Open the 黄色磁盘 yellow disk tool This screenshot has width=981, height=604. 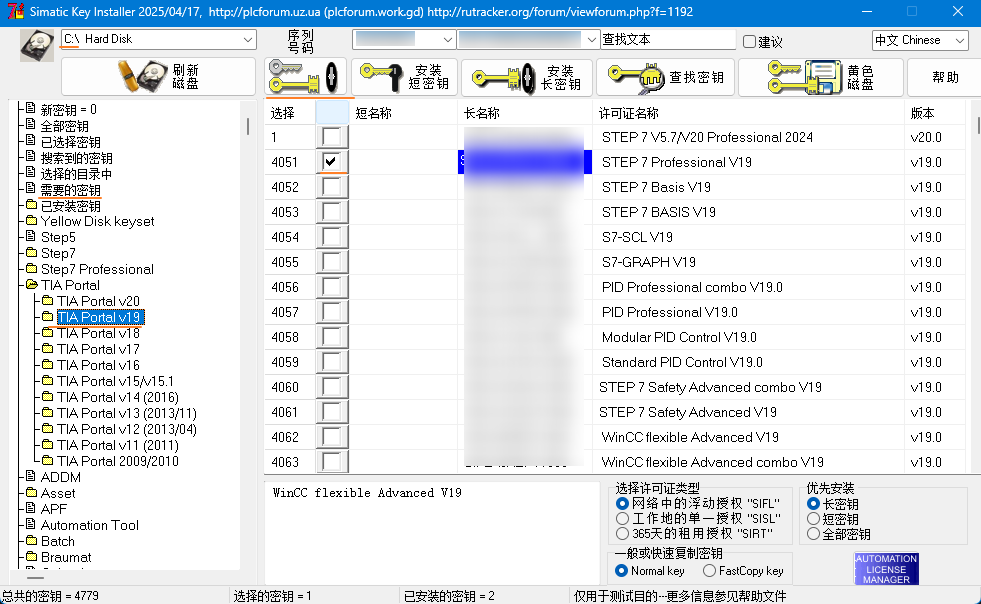(805, 76)
